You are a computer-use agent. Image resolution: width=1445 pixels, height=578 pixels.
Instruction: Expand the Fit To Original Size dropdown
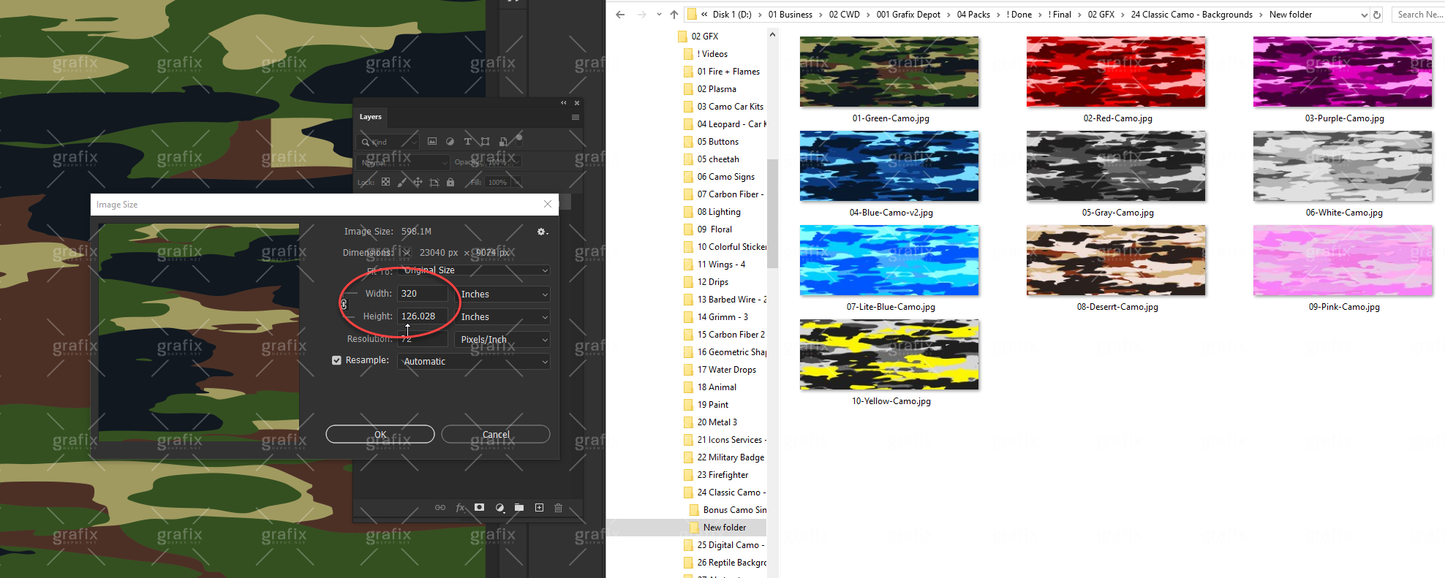pos(474,270)
